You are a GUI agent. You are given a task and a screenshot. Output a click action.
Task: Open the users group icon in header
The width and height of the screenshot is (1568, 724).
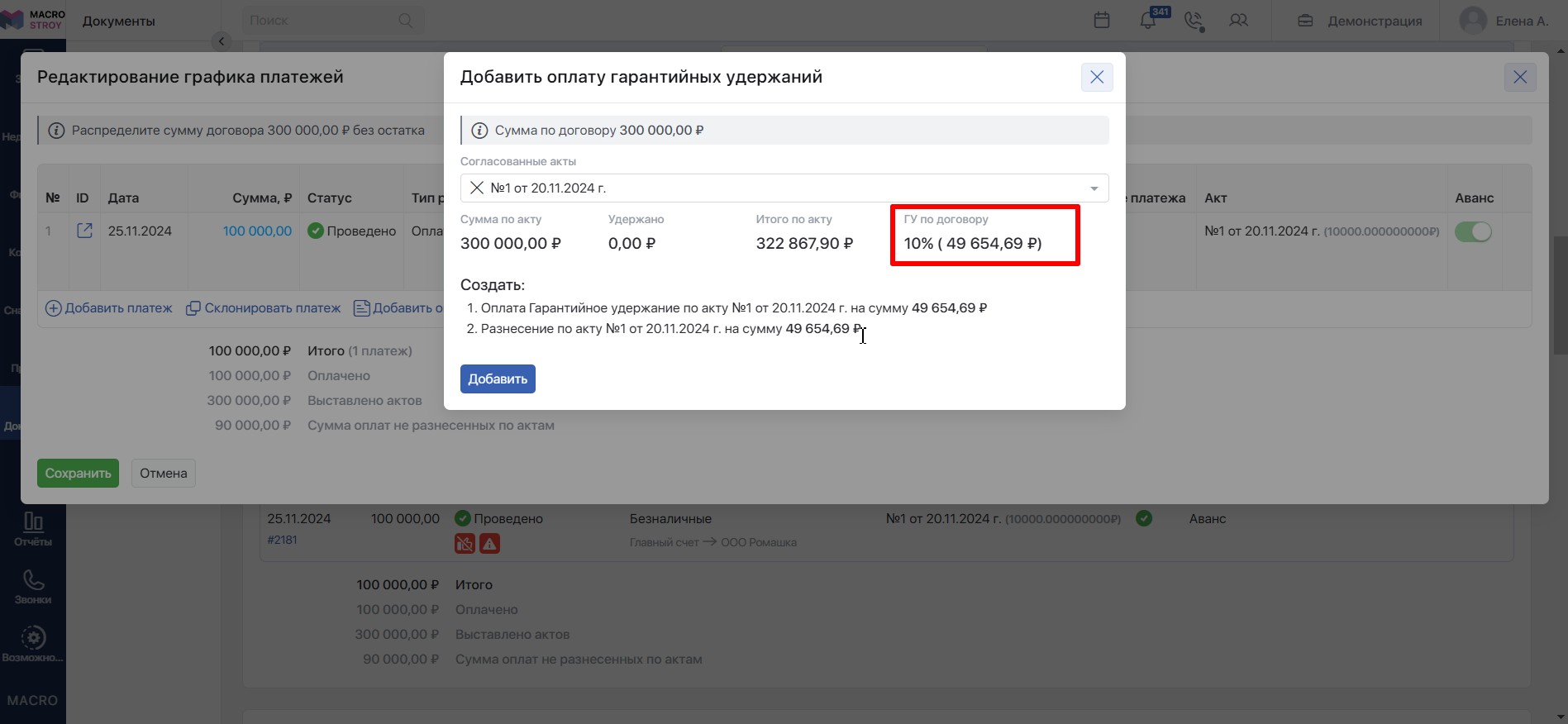[1238, 21]
